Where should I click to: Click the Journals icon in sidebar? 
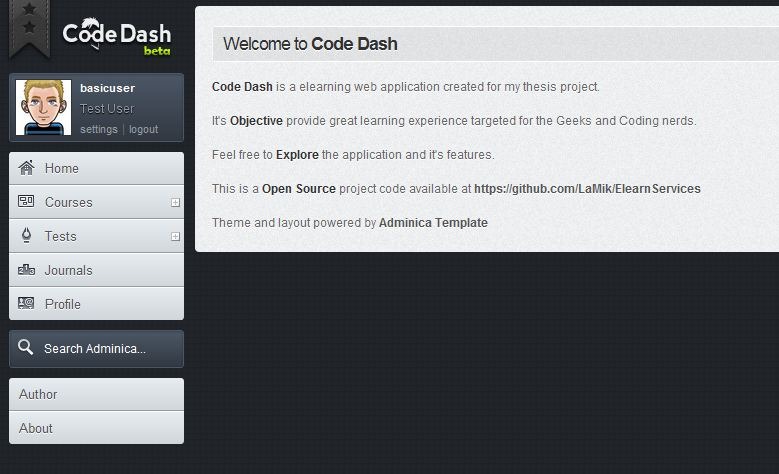point(26,270)
